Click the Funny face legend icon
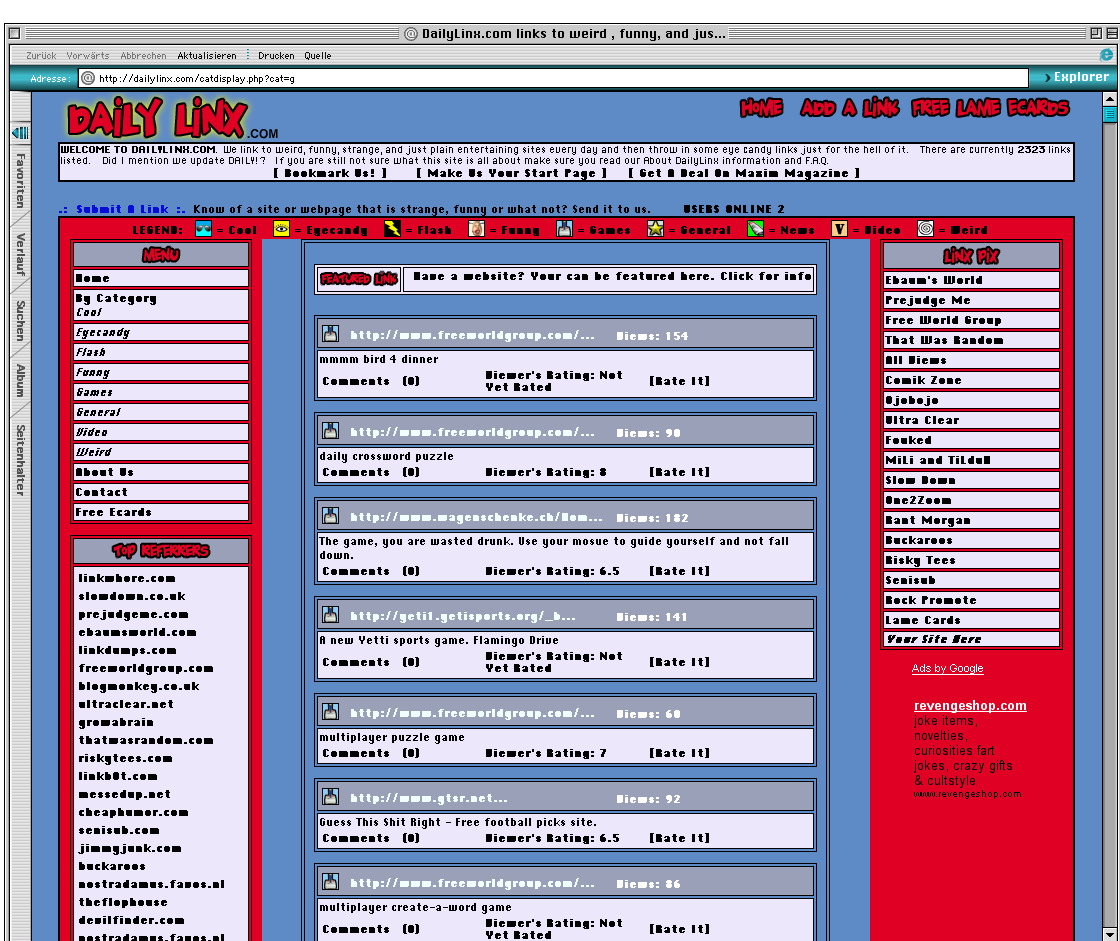1120x941 pixels. coord(476,229)
